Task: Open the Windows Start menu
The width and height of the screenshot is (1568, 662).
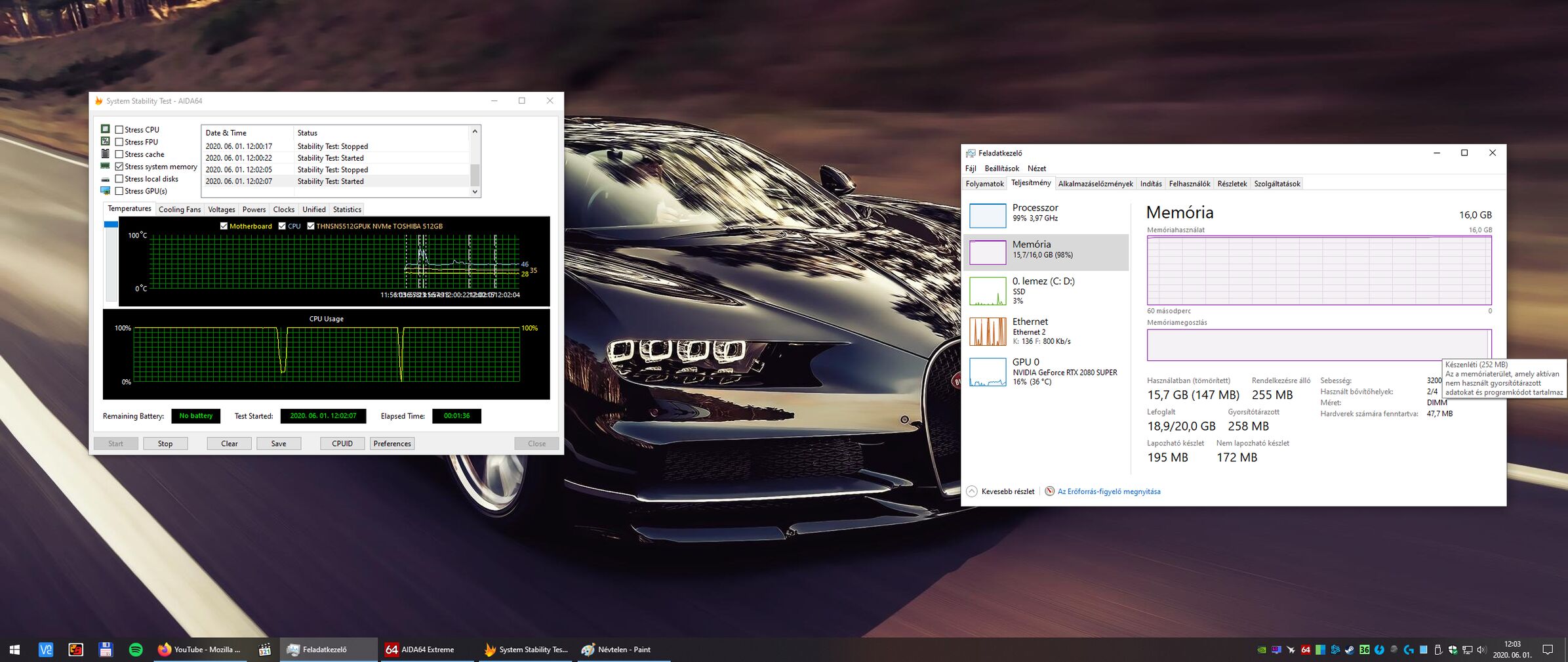Action: pyautogui.click(x=14, y=650)
